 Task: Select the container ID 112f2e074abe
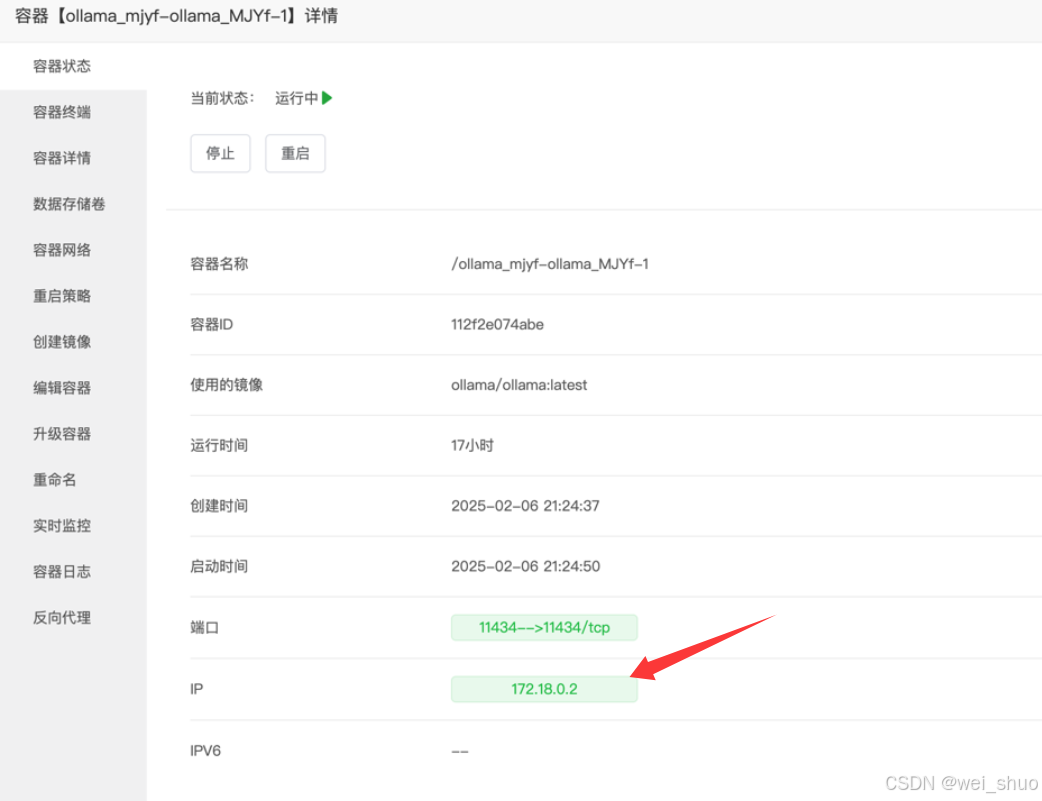(497, 324)
